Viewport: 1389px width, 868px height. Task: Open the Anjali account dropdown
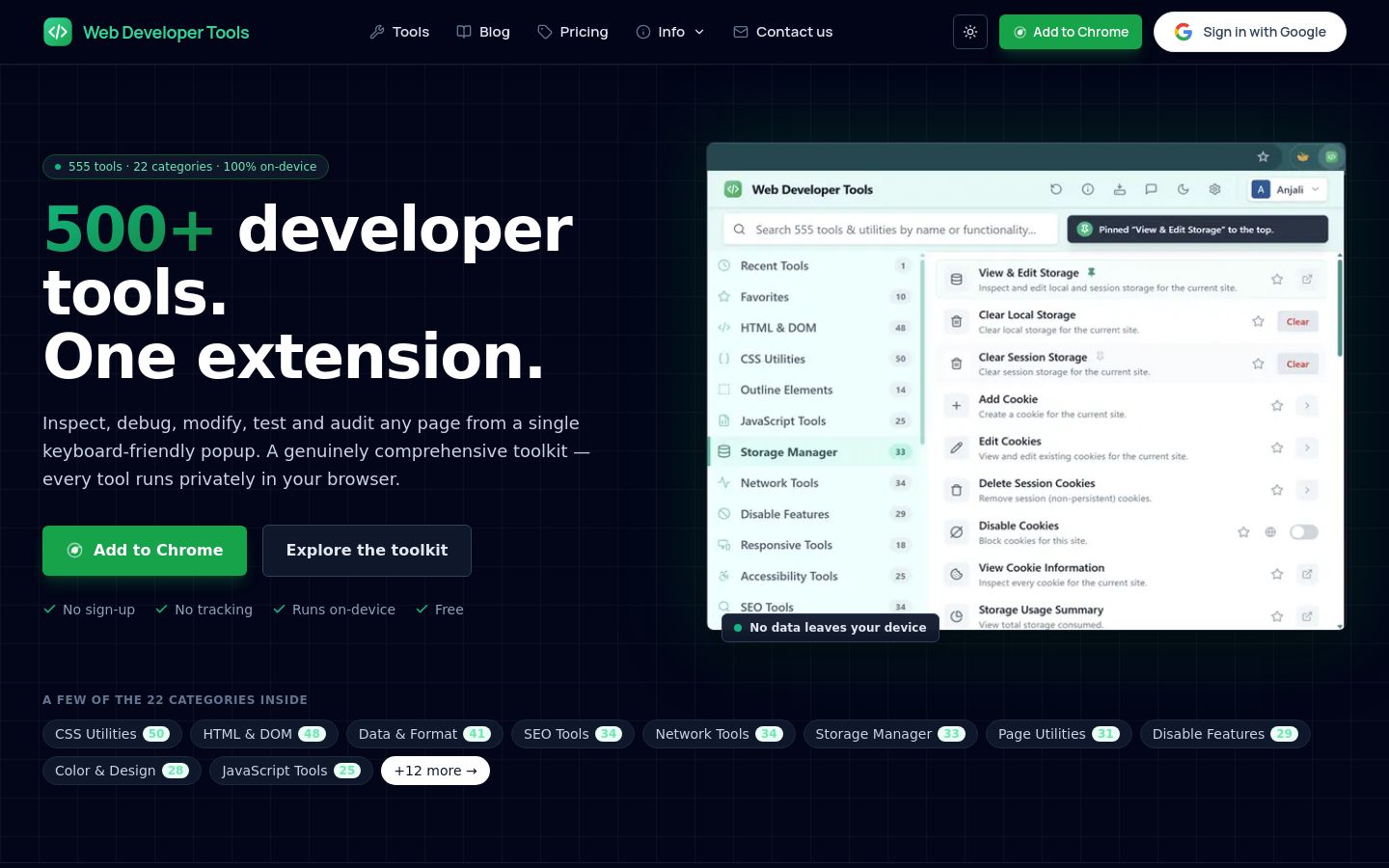1288,189
